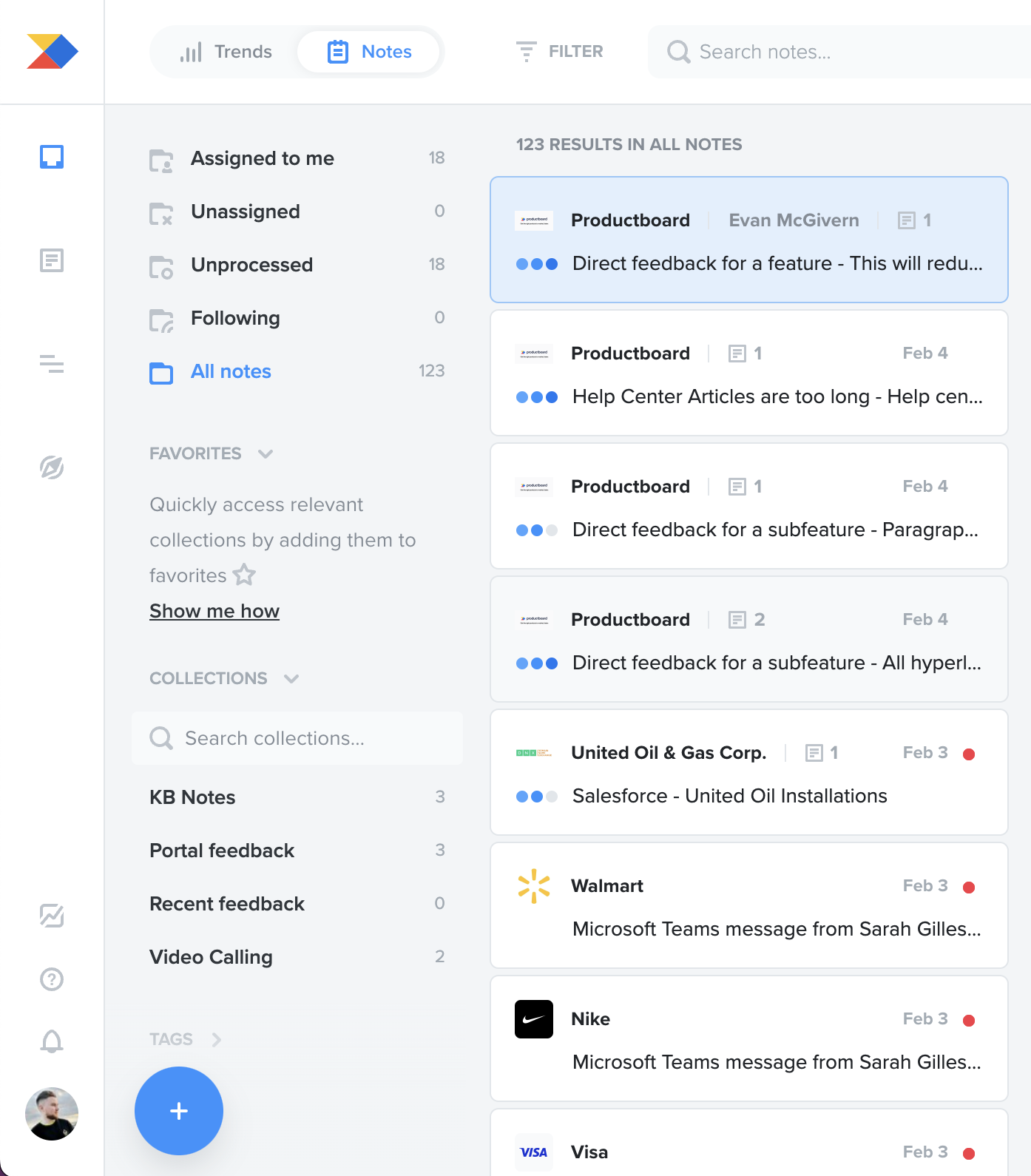Open the notifications bell icon
The width and height of the screenshot is (1031, 1176).
tap(52, 1041)
